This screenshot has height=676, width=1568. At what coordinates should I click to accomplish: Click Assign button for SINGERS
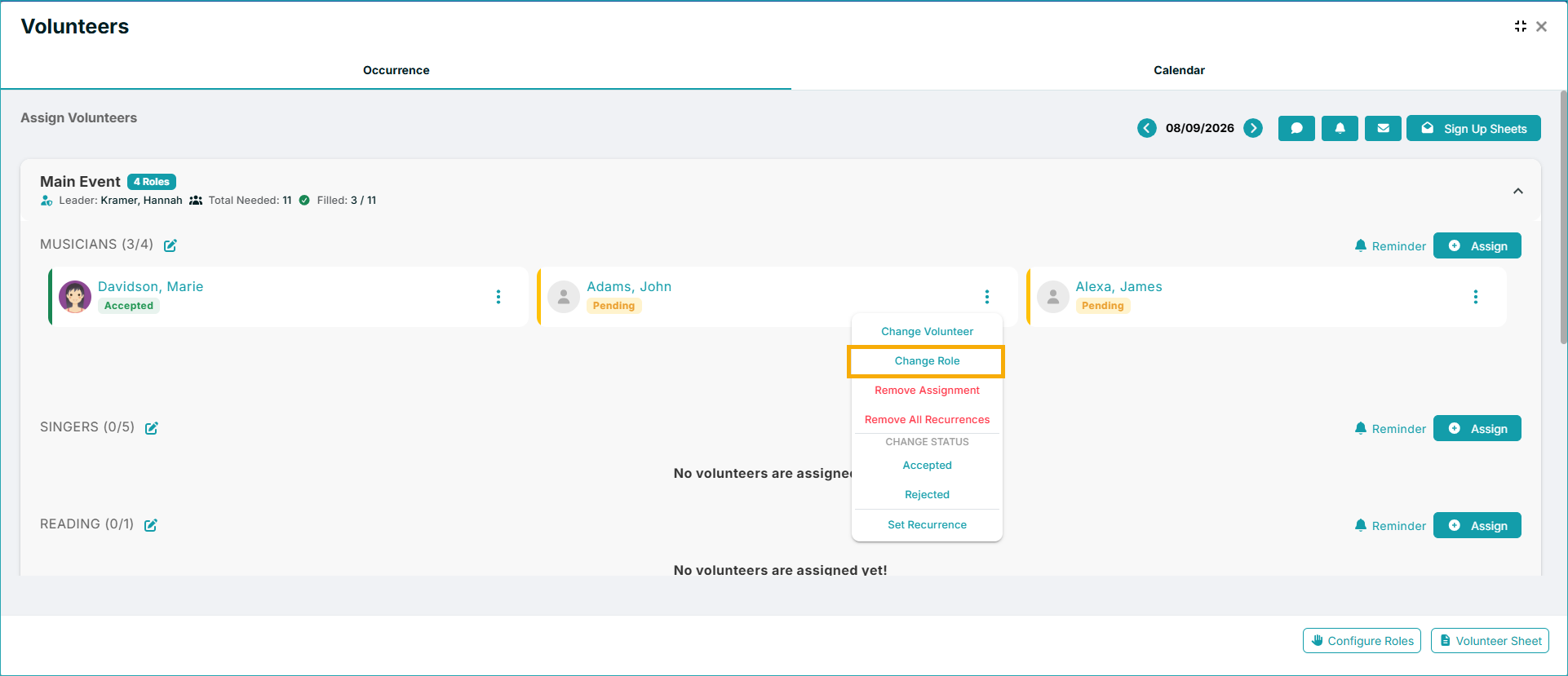coord(1477,428)
